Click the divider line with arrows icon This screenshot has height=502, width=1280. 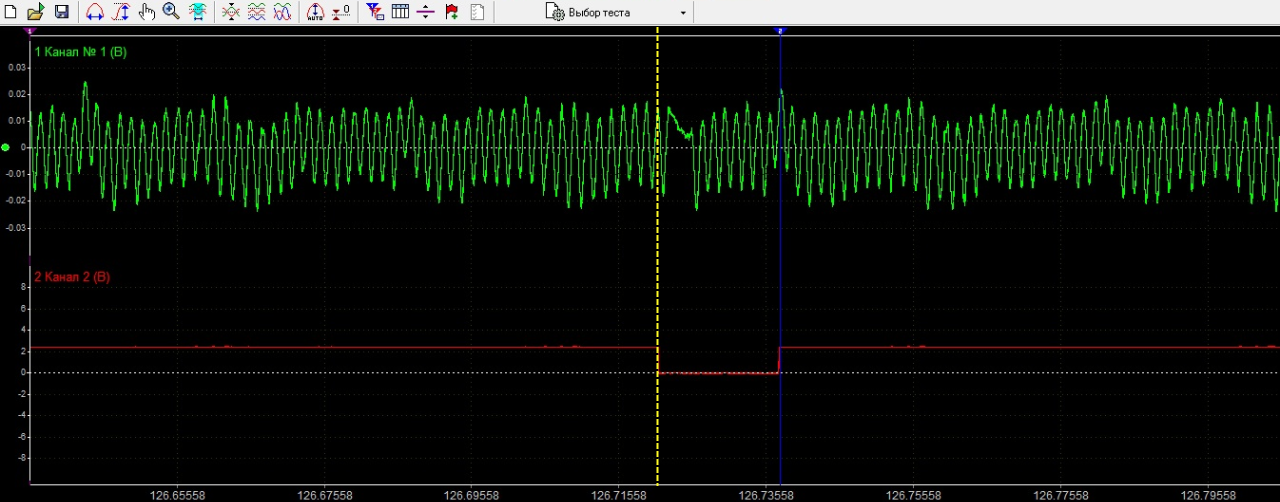point(425,12)
